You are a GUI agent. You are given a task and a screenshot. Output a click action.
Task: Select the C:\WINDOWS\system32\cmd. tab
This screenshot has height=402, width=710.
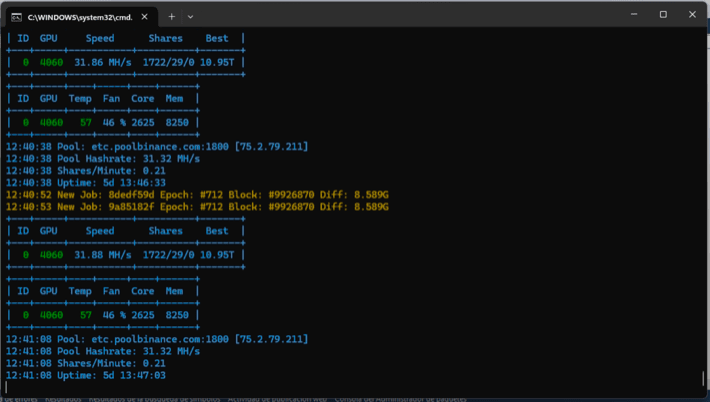point(82,17)
